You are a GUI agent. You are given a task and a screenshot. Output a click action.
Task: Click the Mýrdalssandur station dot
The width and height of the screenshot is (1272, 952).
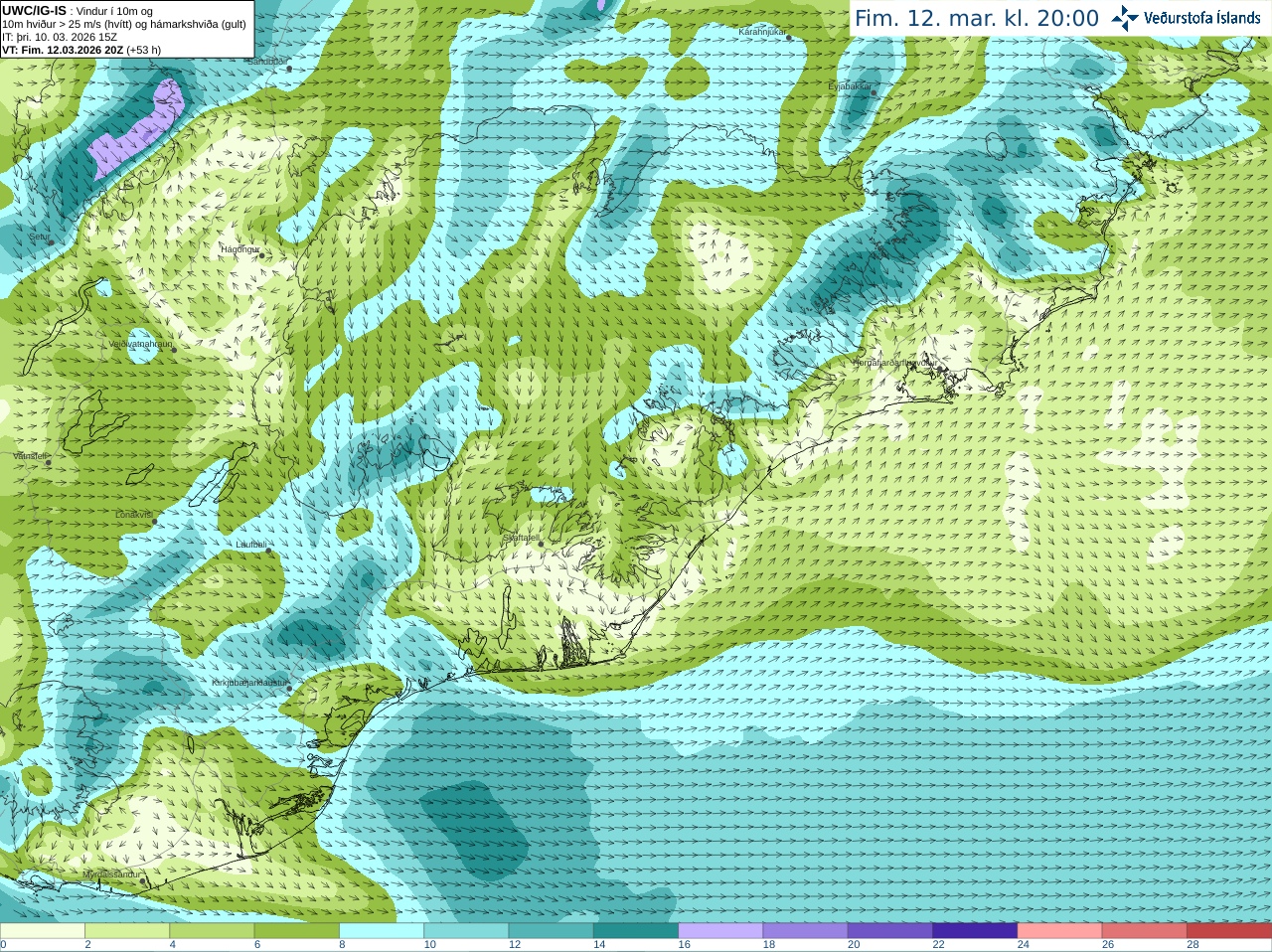[144, 880]
